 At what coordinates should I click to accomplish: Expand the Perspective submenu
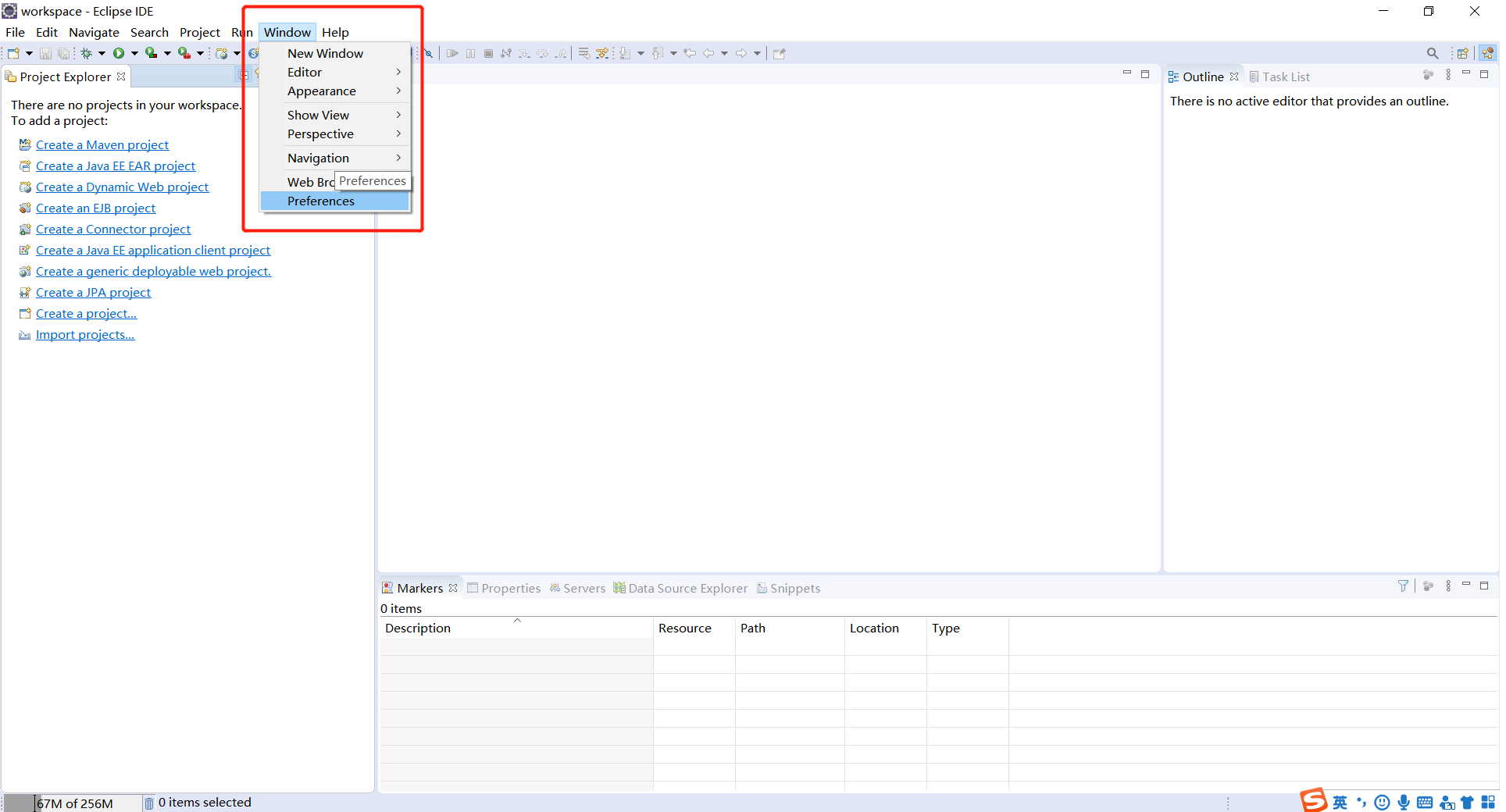[335, 134]
